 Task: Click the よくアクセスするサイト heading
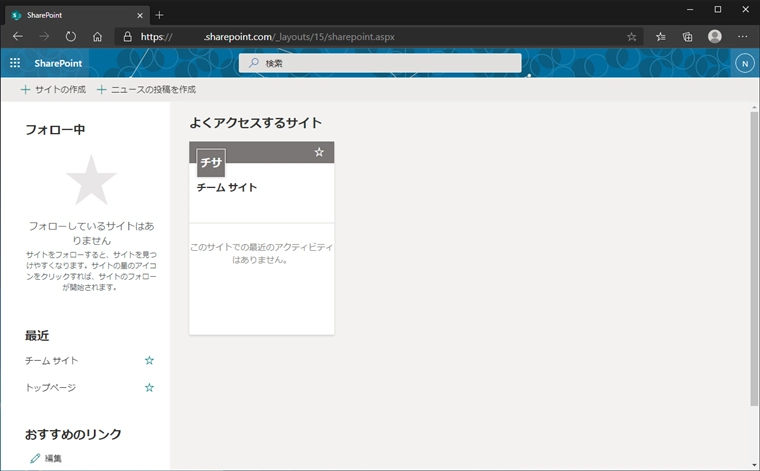(x=255, y=123)
